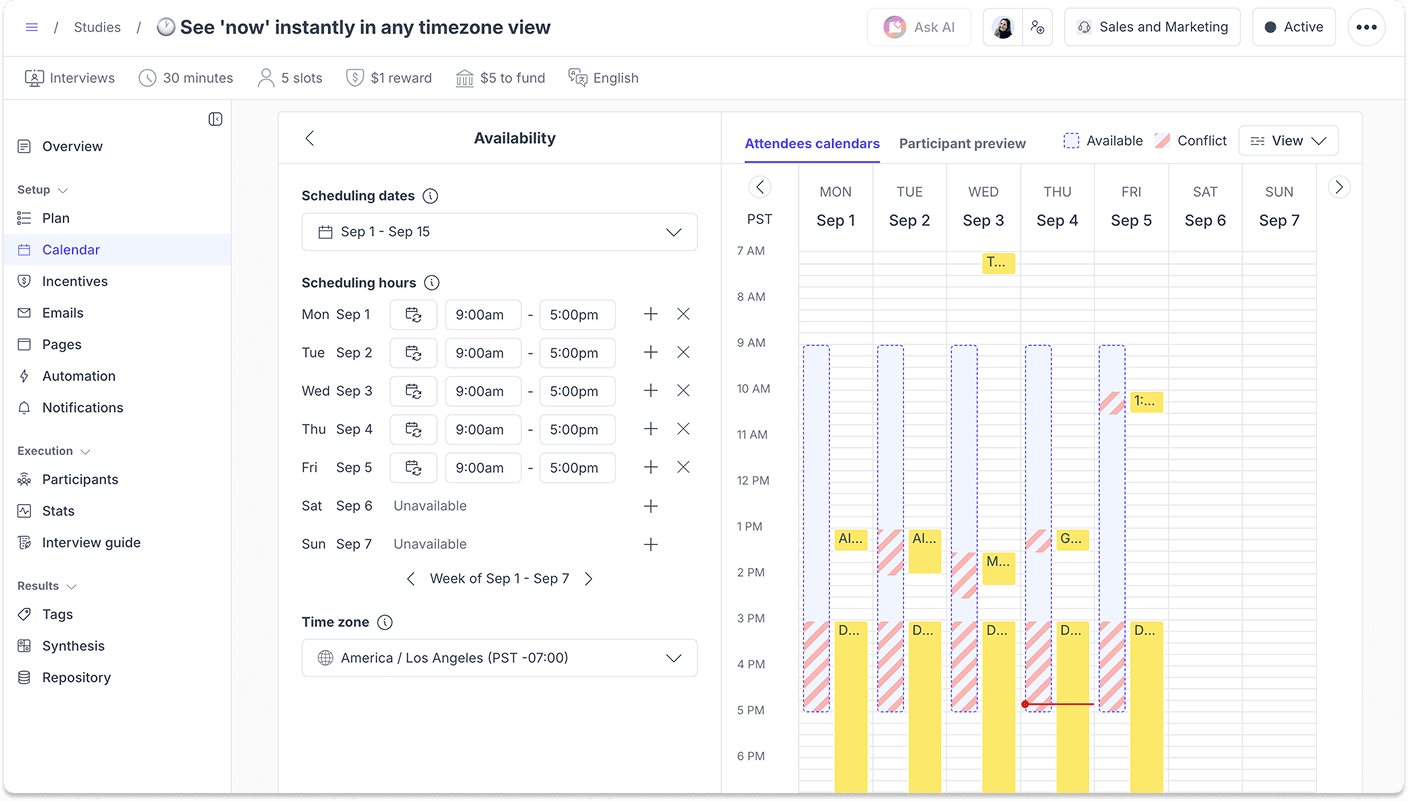This screenshot has height=801, width=1408.
Task: Show previous days in the calendar grid
Action: (760, 187)
